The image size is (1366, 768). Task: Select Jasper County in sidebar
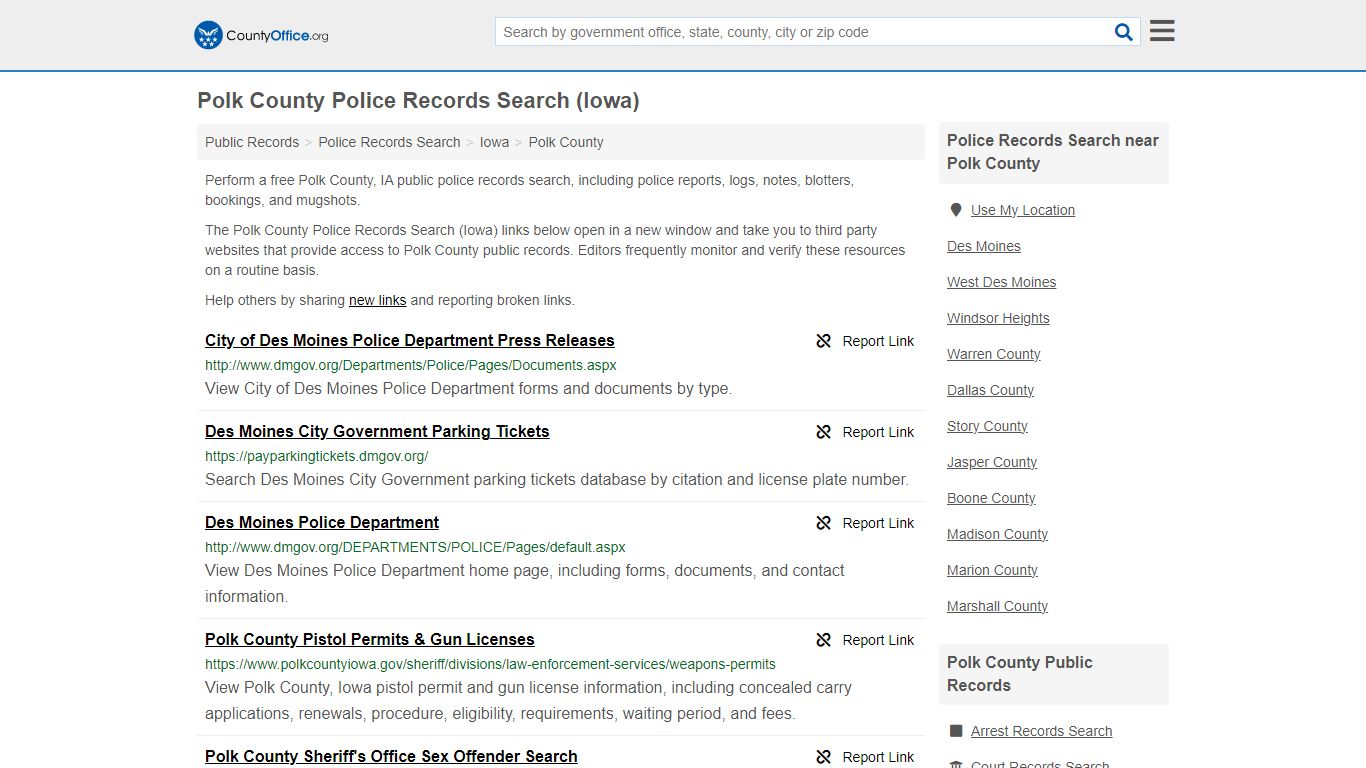[992, 462]
